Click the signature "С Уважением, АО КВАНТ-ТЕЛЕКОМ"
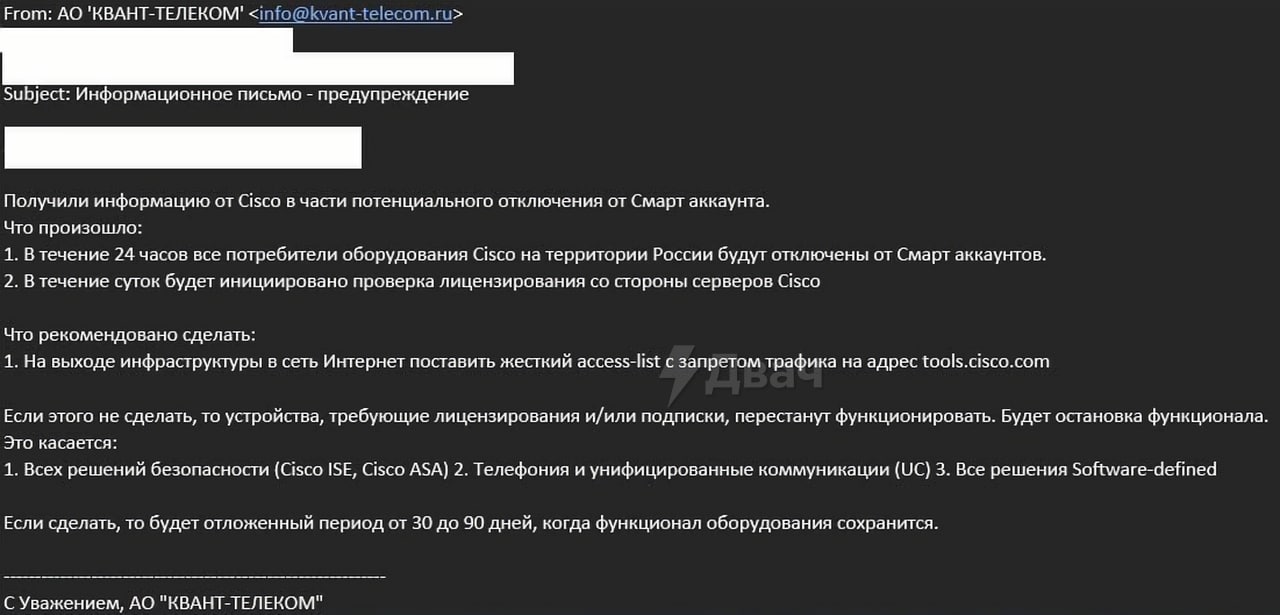 click(x=164, y=603)
